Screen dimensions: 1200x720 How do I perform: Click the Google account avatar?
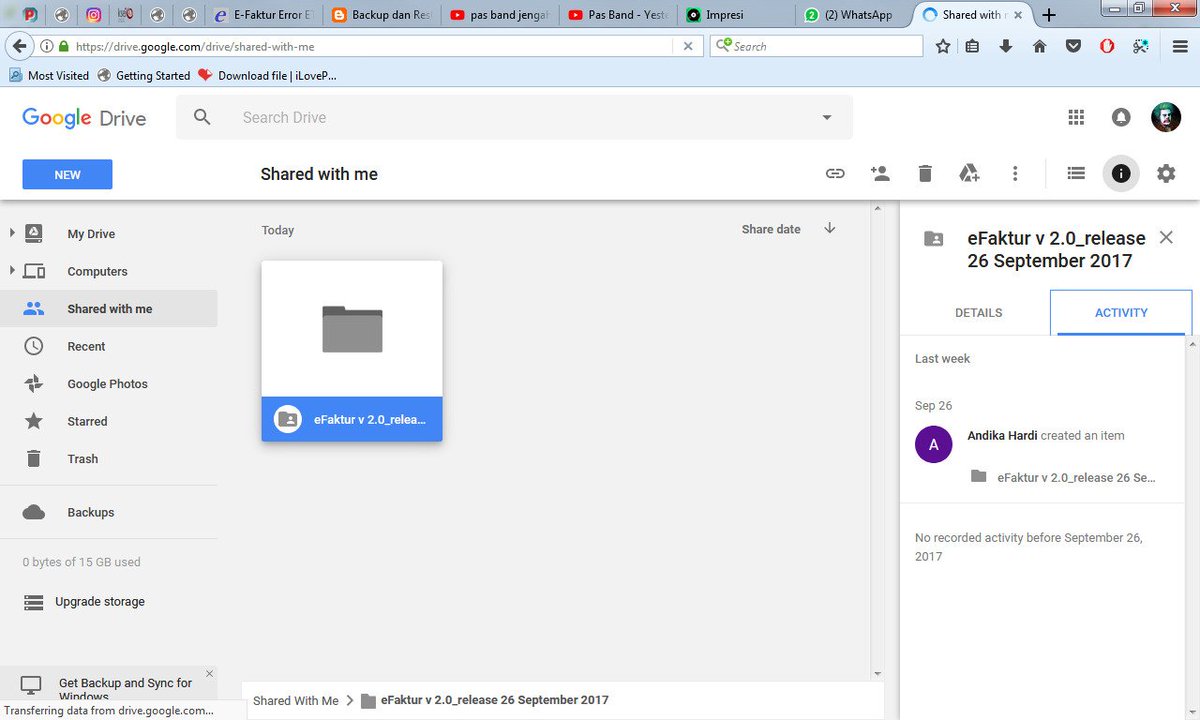pyautogui.click(x=1166, y=117)
